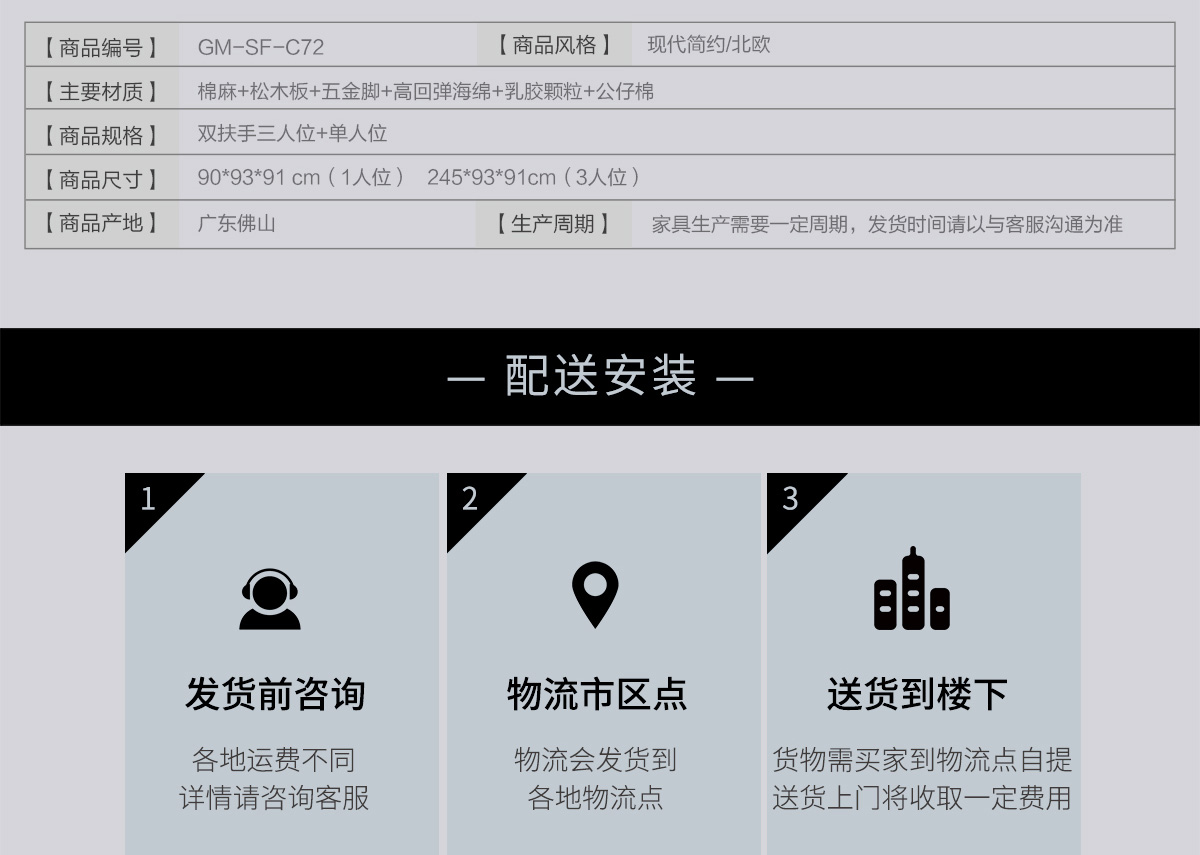The height and width of the screenshot is (855, 1200).
Task: Click product code GM-SF-C72
Action: pyautogui.click(x=260, y=47)
